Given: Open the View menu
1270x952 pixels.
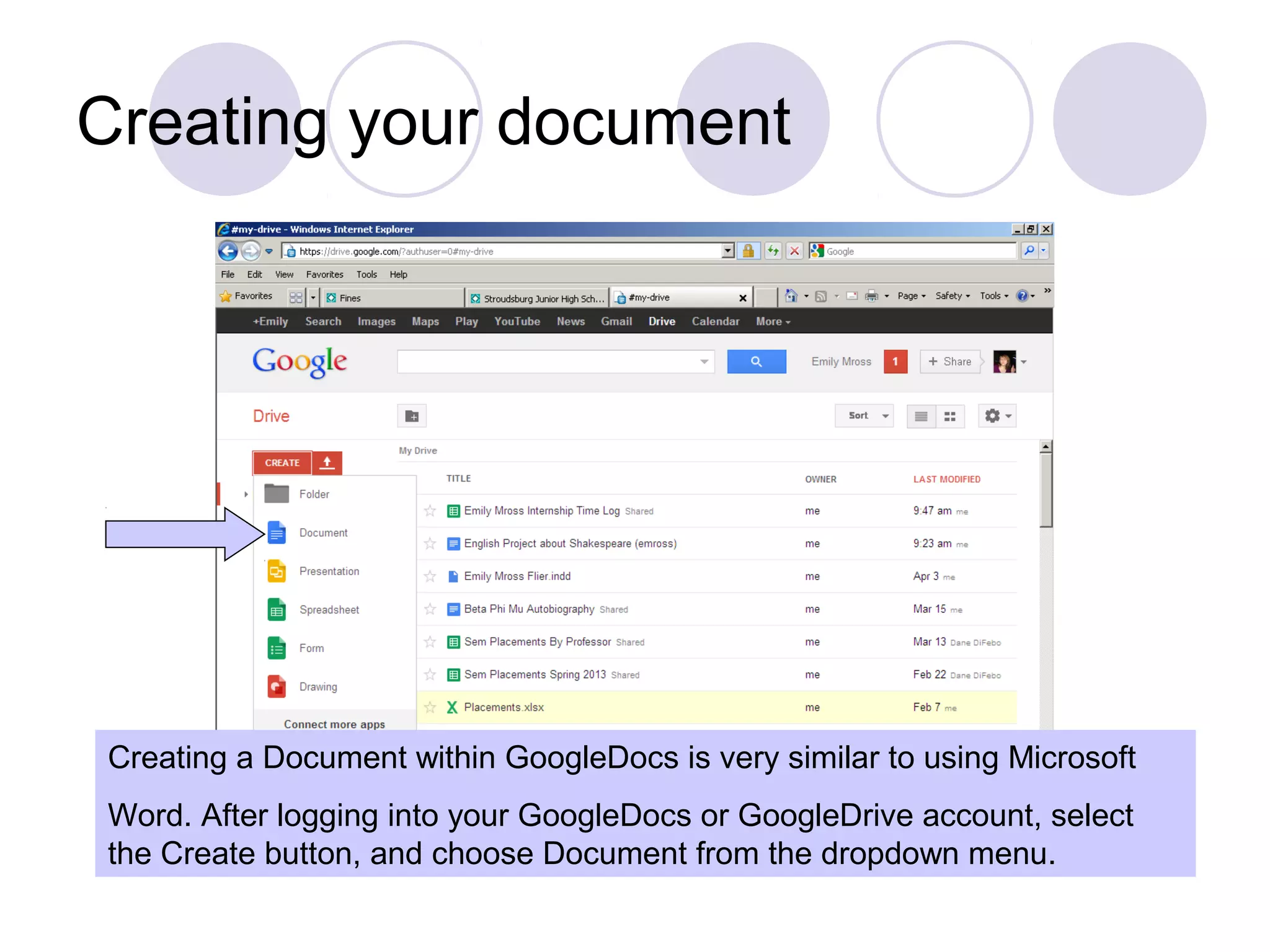Looking at the screenshot, I should 284,275.
